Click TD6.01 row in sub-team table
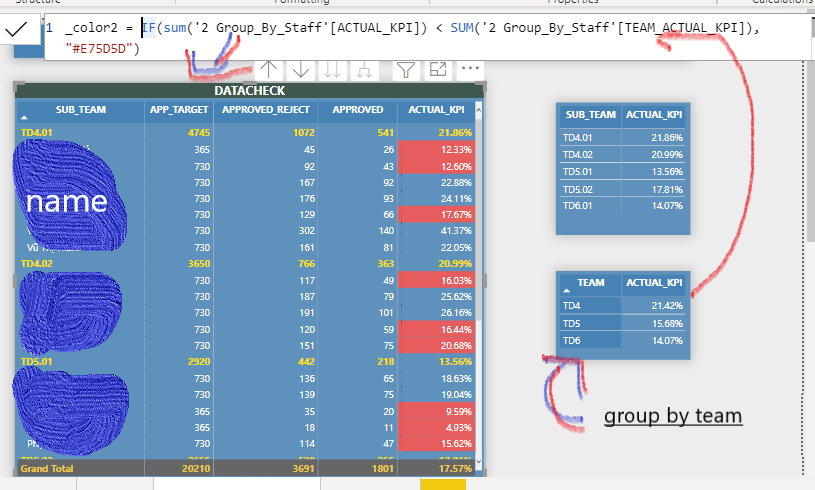 623,205
